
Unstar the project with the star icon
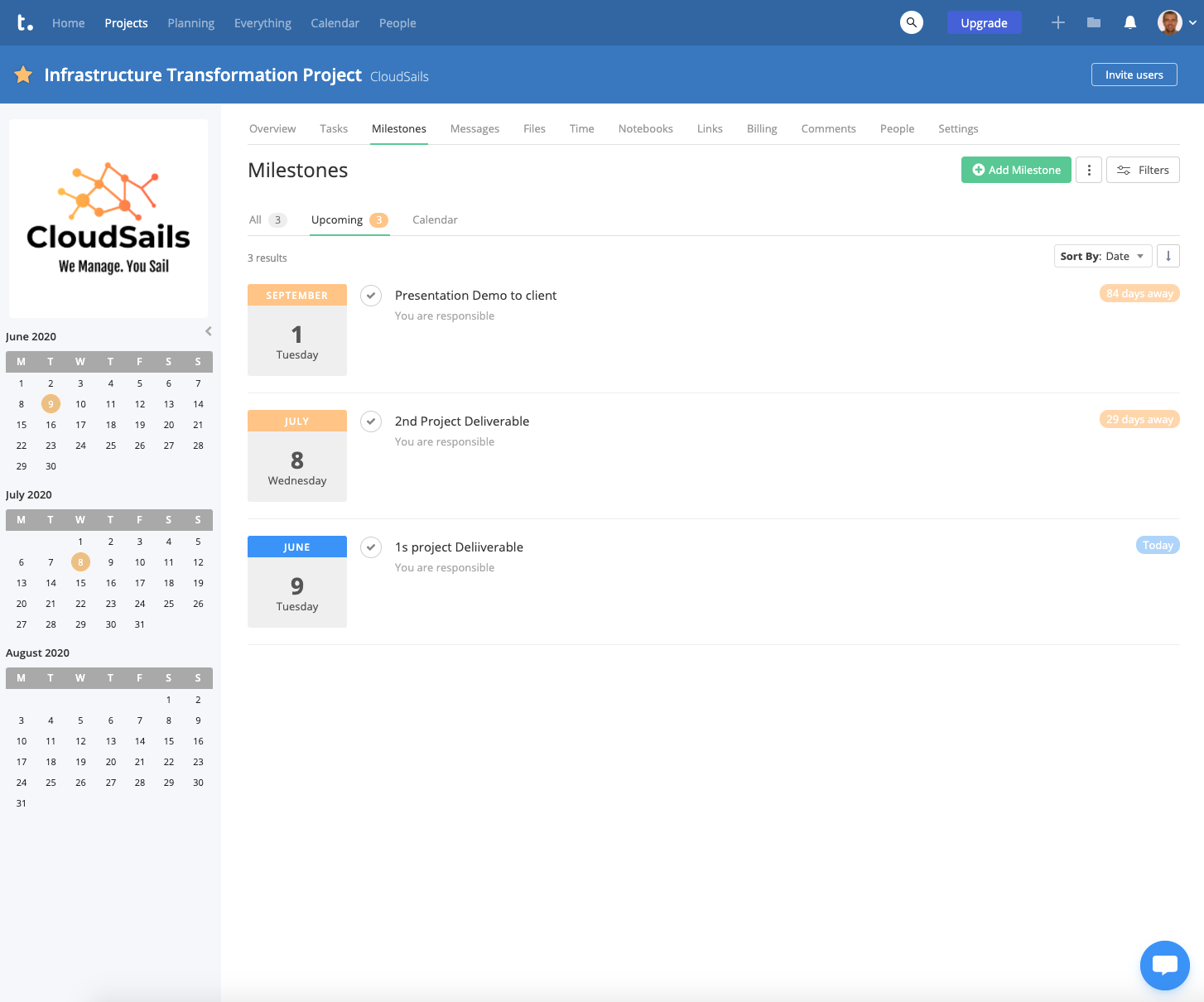pyautogui.click(x=23, y=75)
